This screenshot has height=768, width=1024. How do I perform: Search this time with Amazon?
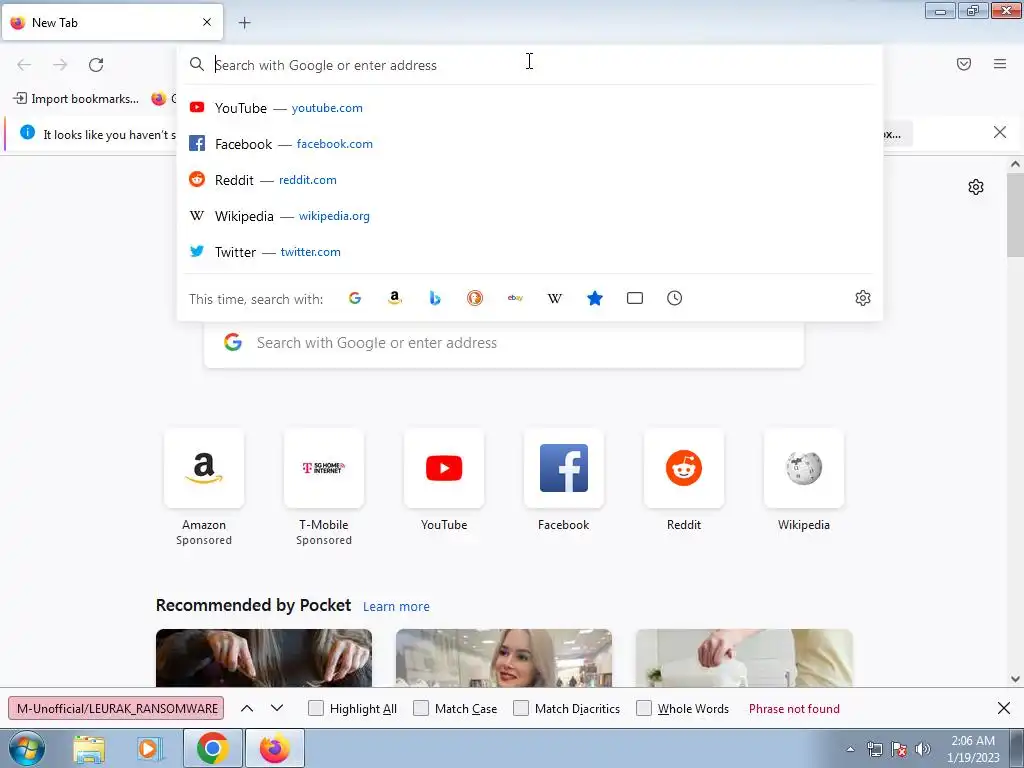pos(394,298)
